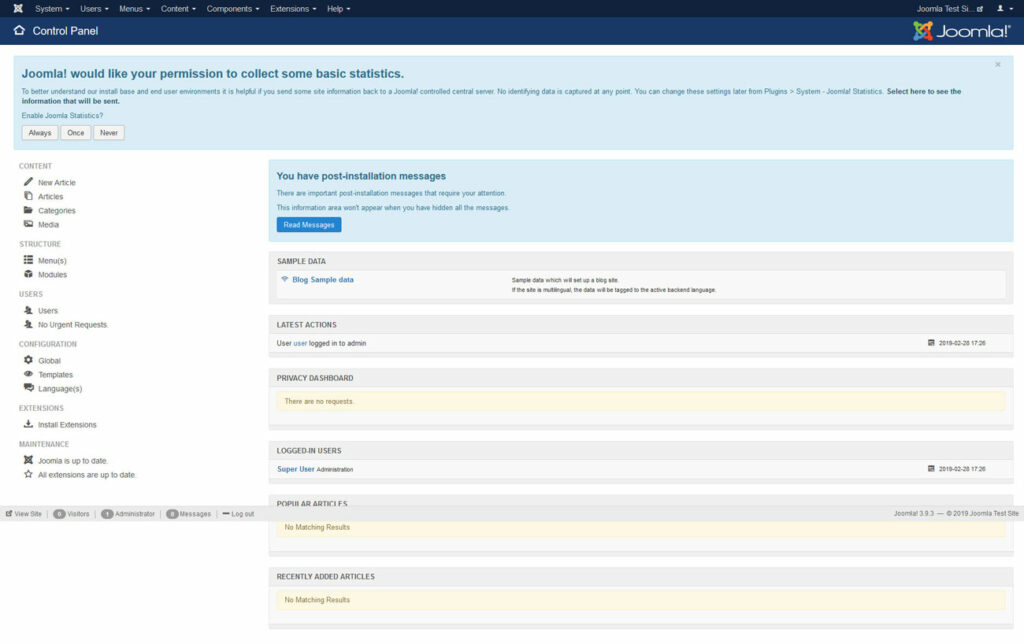Click the calendar icon in Logged-in Users row
The height and width of the screenshot is (644, 1024).
[x=931, y=468]
